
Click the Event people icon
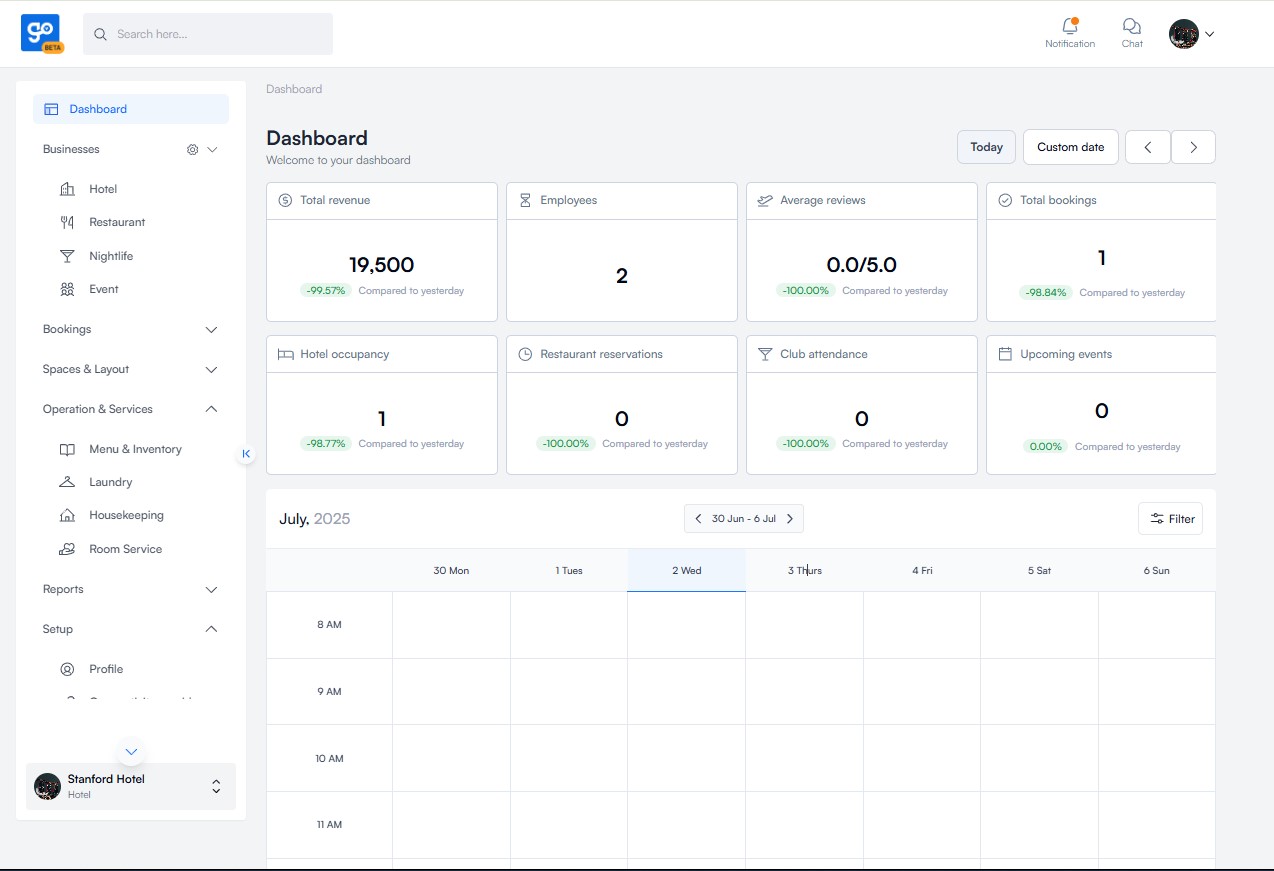(x=67, y=289)
